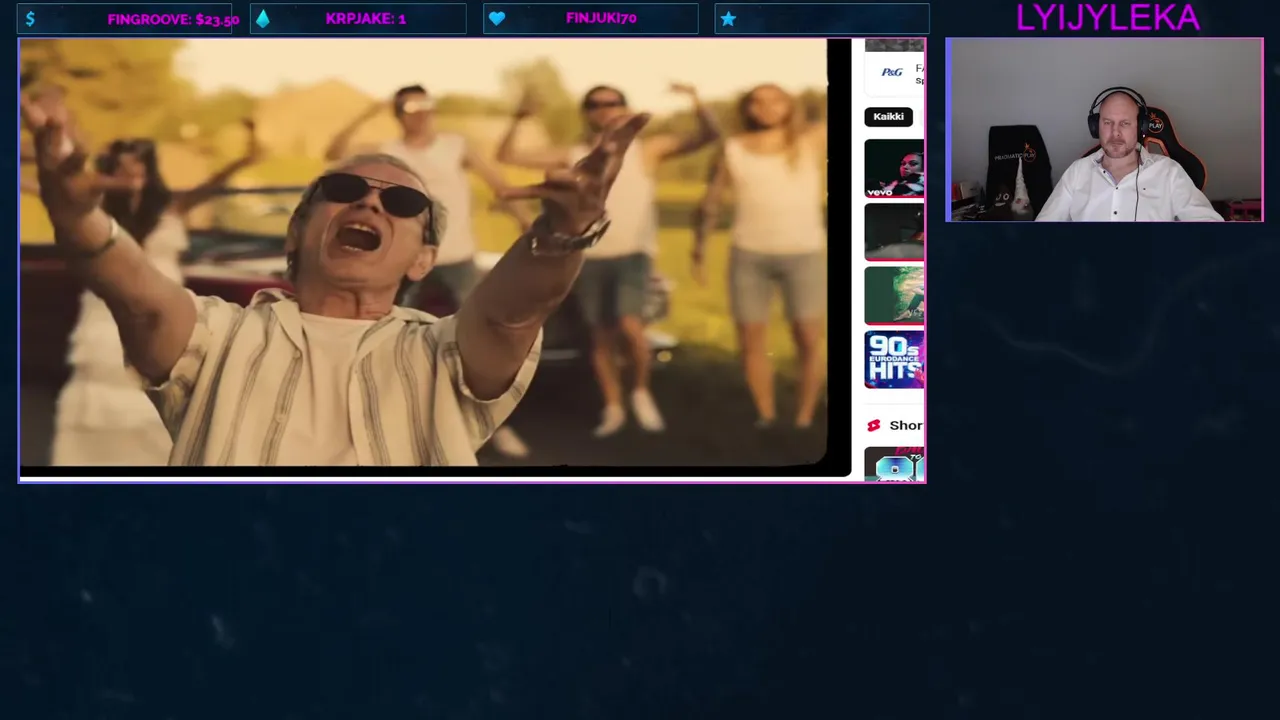Open the vevo recommended video thumbnail
The height and width of the screenshot is (720, 1280).
tap(894, 168)
